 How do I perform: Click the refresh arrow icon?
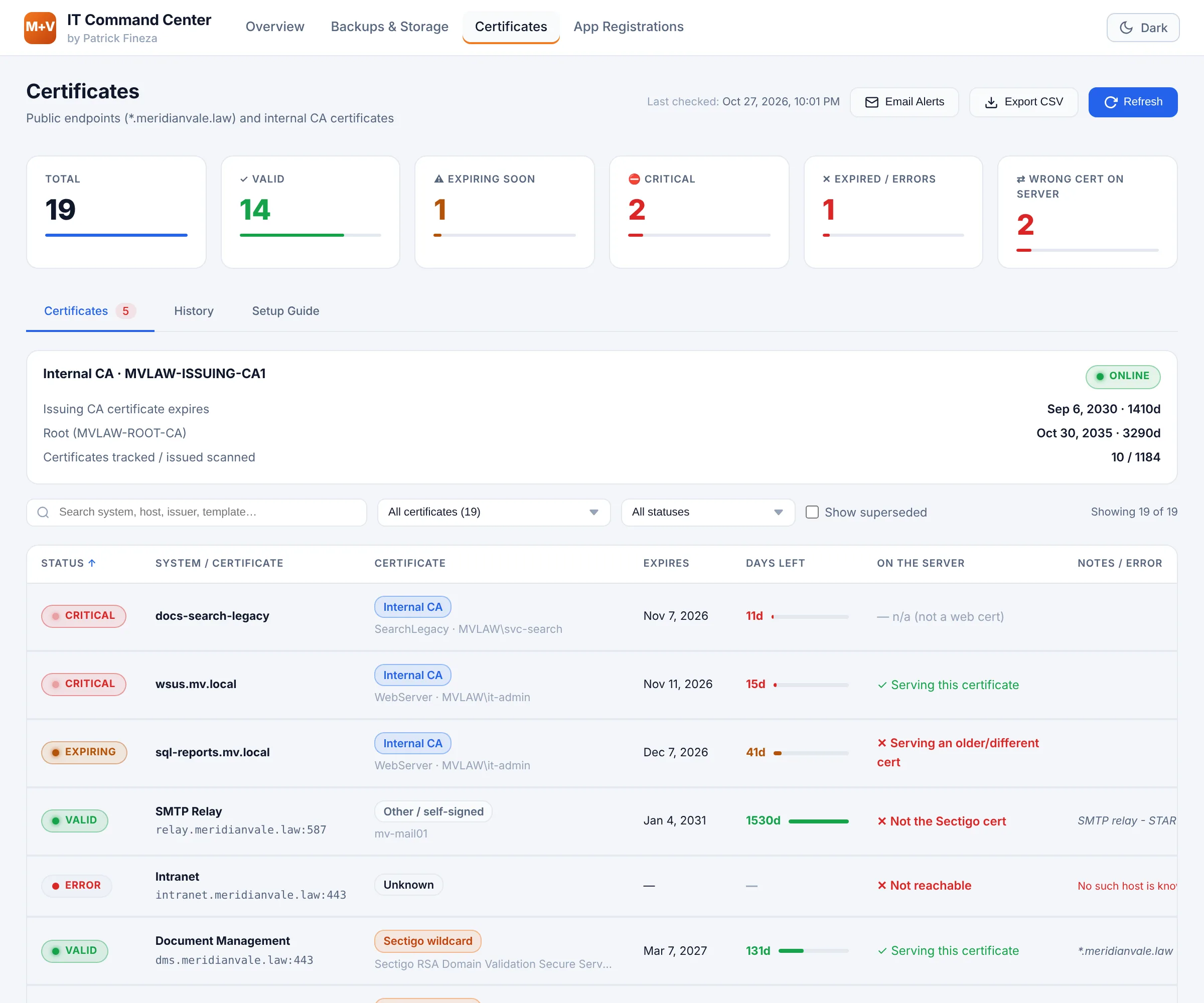(1111, 102)
